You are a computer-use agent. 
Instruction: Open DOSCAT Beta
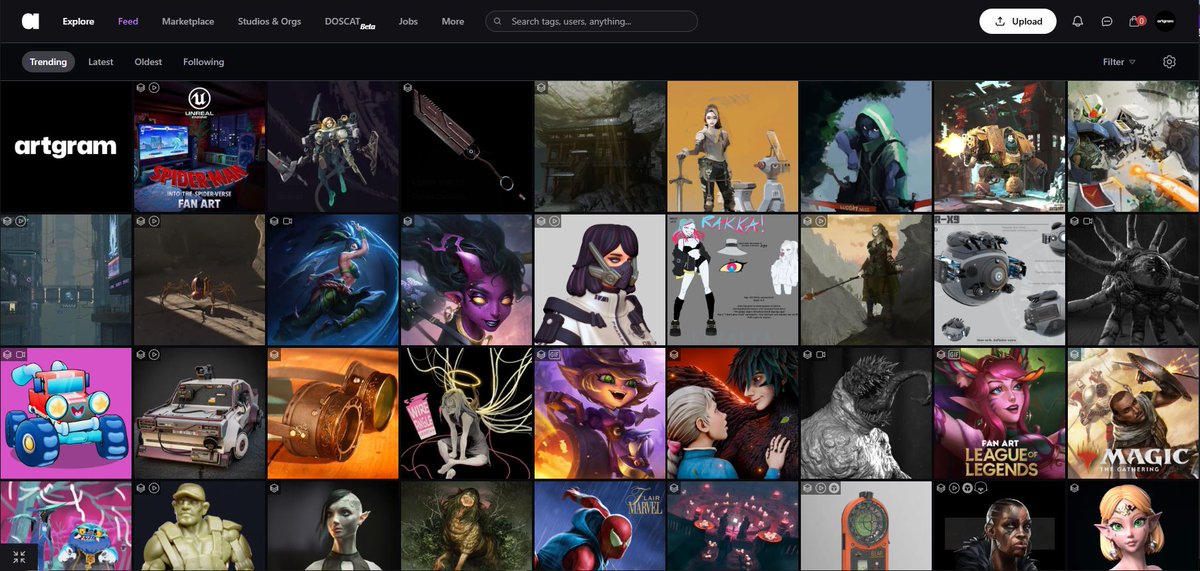point(351,21)
